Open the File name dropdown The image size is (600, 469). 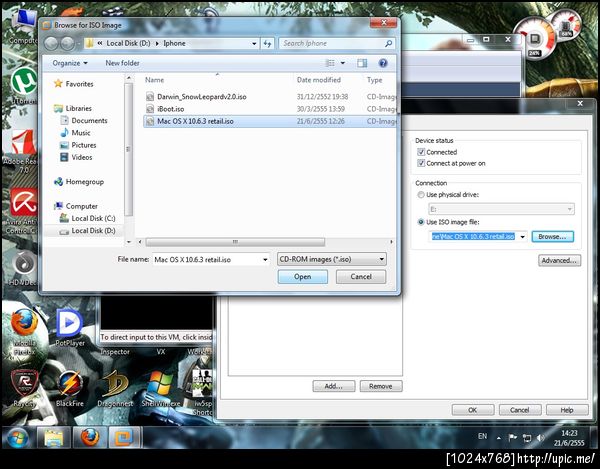click(265, 260)
